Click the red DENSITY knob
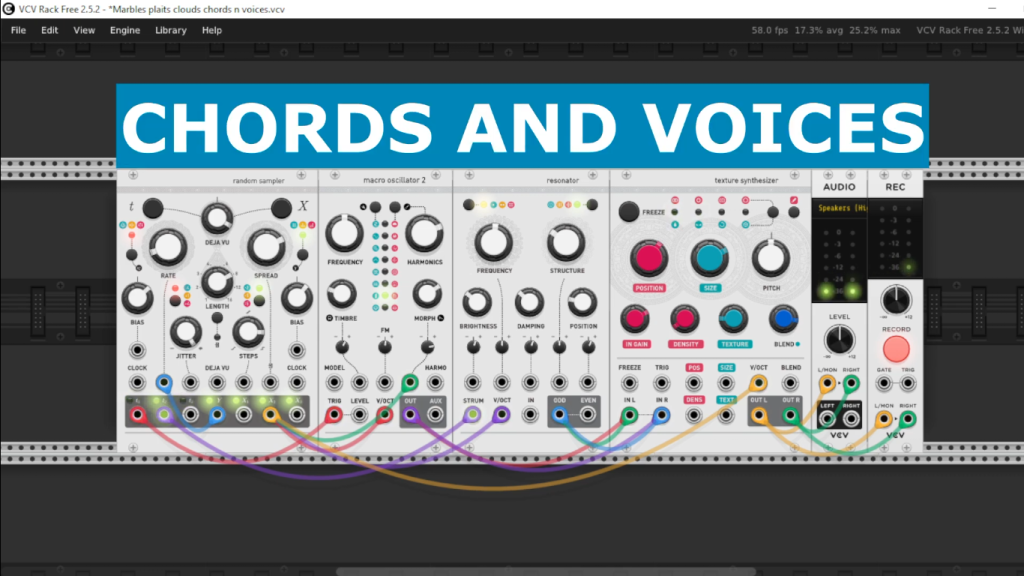The image size is (1024, 576). [x=684, y=319]
